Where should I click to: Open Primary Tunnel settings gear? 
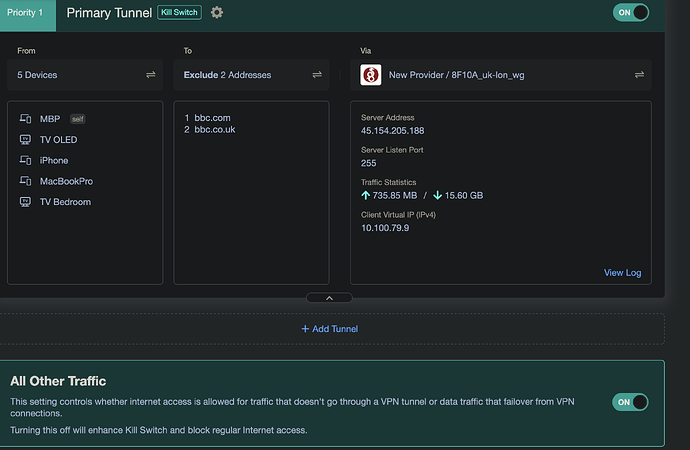[217, 12]
